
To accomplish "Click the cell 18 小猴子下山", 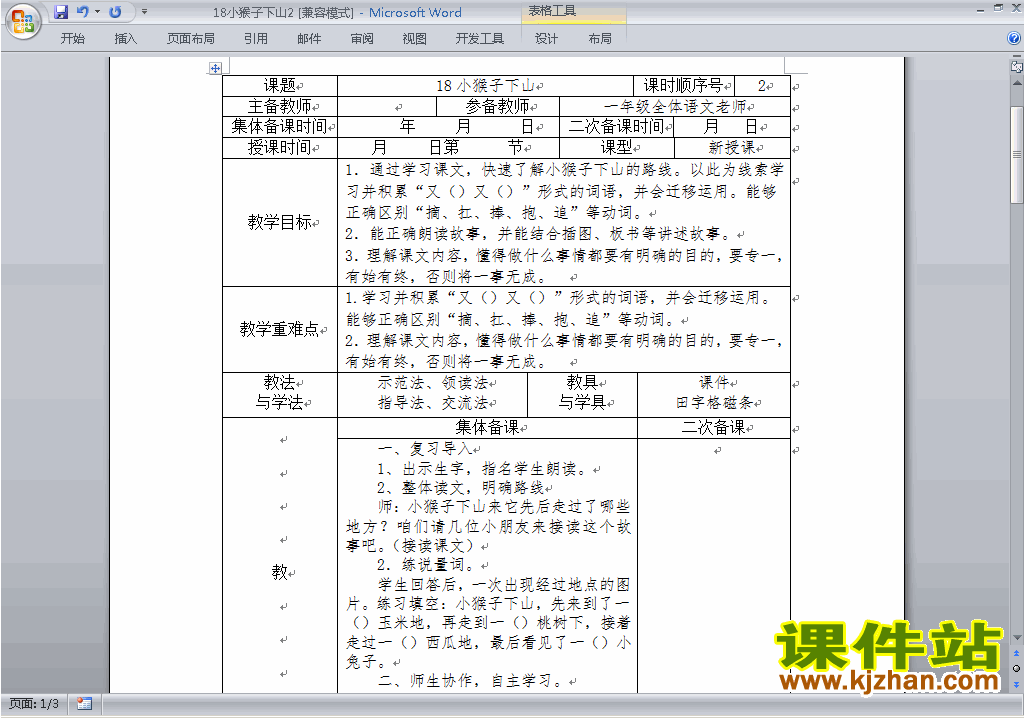I will [x=485, y=86].
